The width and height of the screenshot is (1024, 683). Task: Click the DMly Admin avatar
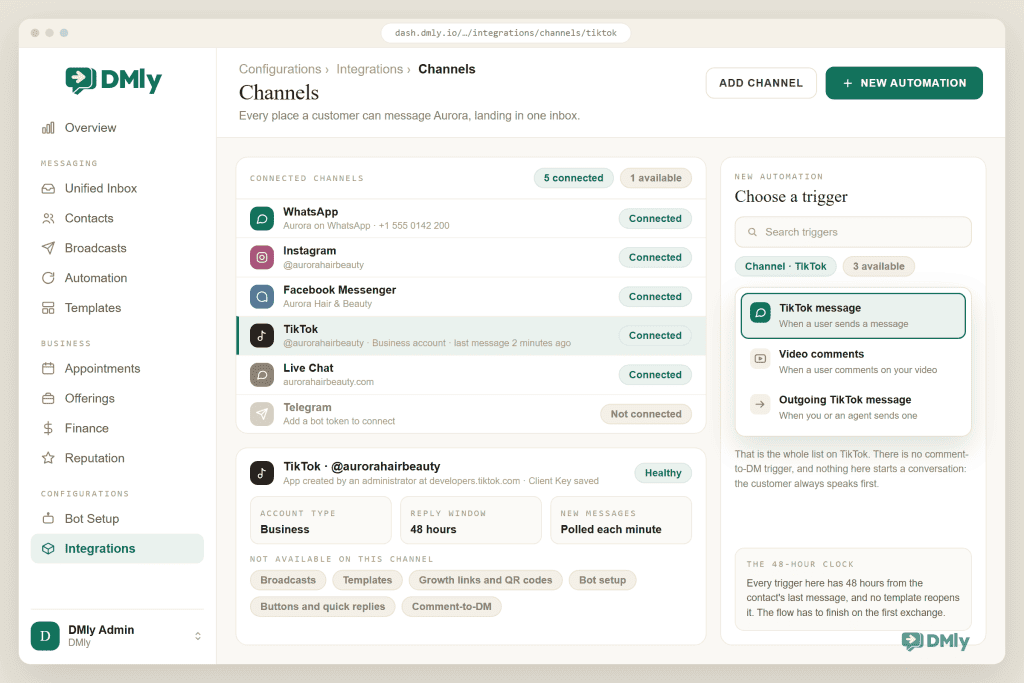click(x=45, y=636)
